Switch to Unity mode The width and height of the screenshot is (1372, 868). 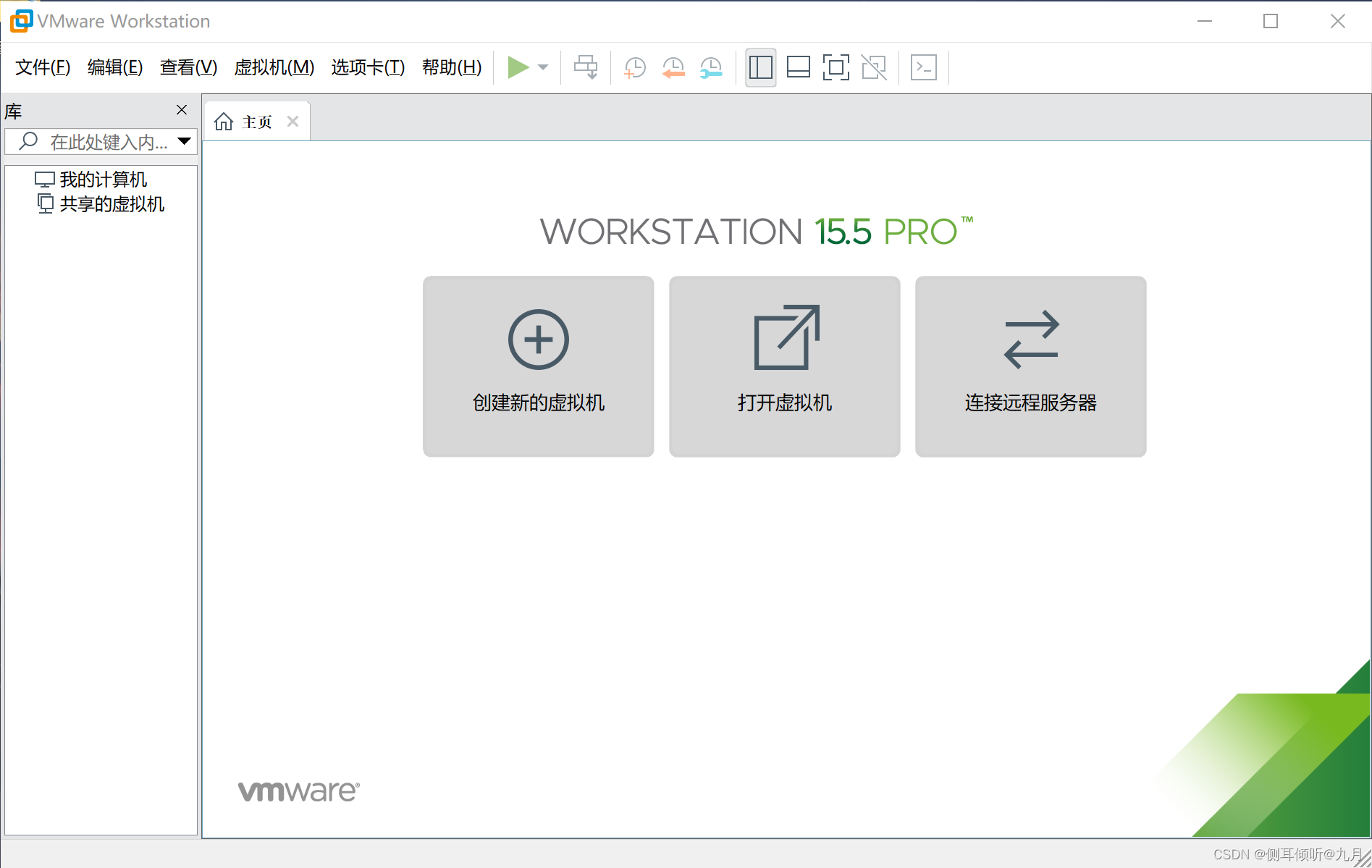tap(874, 67)
